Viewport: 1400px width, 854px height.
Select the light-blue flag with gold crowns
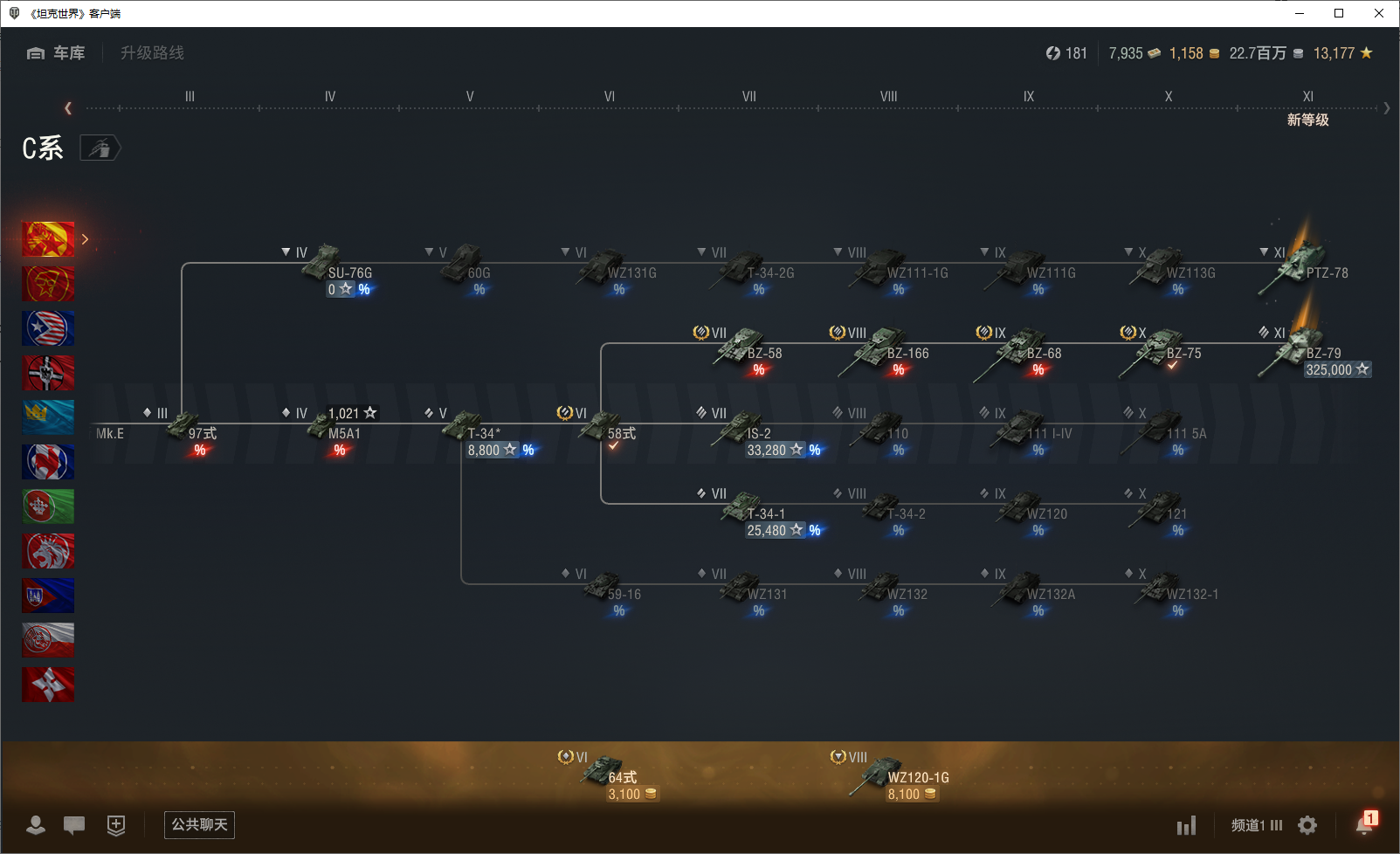click(x=48, y=417)
